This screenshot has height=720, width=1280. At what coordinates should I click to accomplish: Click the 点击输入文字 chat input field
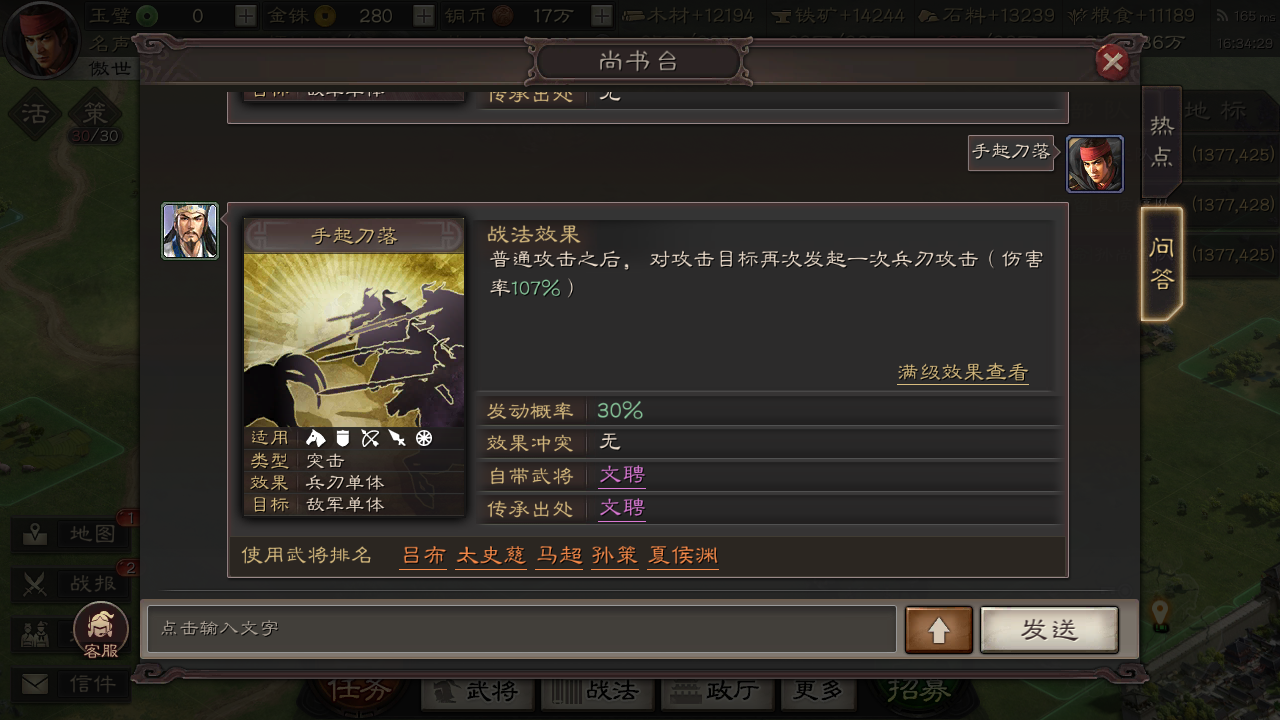522,629
